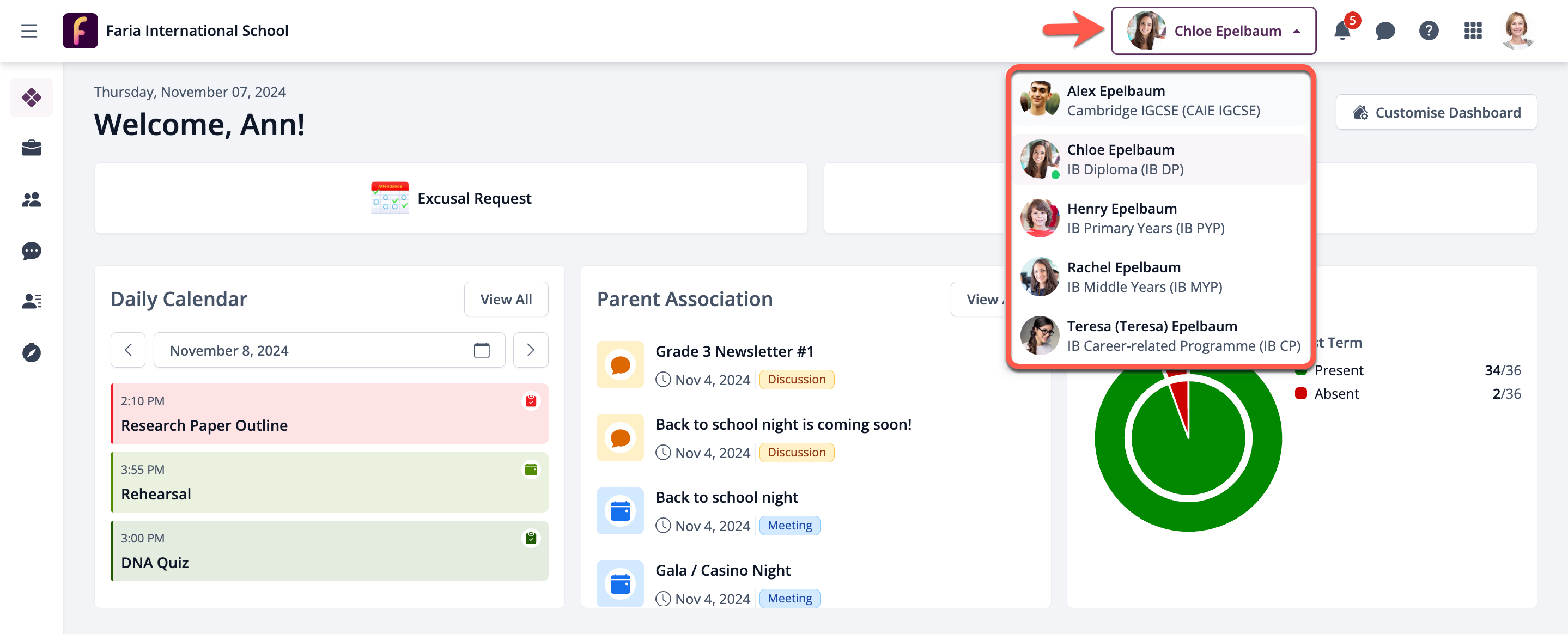Image resolution: width=1568 pixels, height=634 pixels.
Task: Open the dashboard diamond icon in sidebar
Action: click(32, 97)
